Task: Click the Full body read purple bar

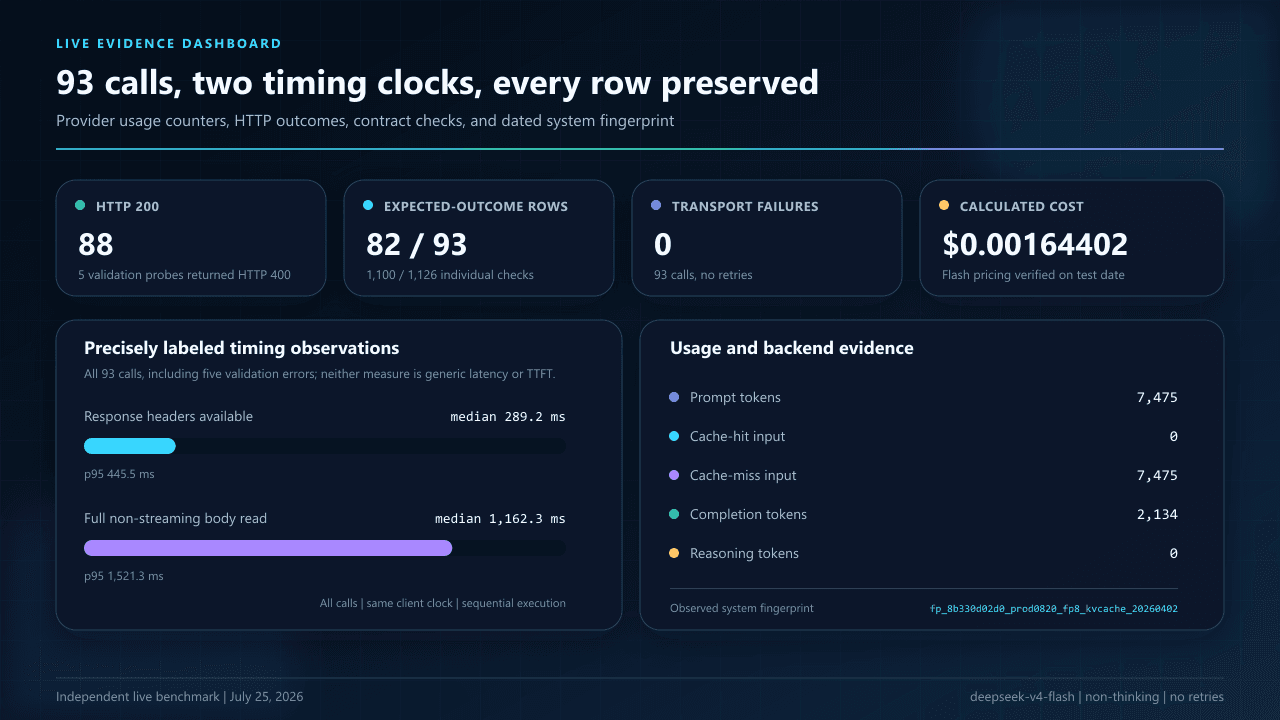Action: tap(268, 548)
